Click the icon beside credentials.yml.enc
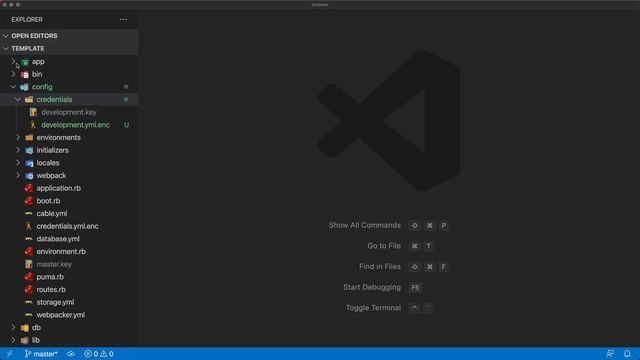Image resolution: width=640 pixels, height=360 pixels. coord(29,226)
